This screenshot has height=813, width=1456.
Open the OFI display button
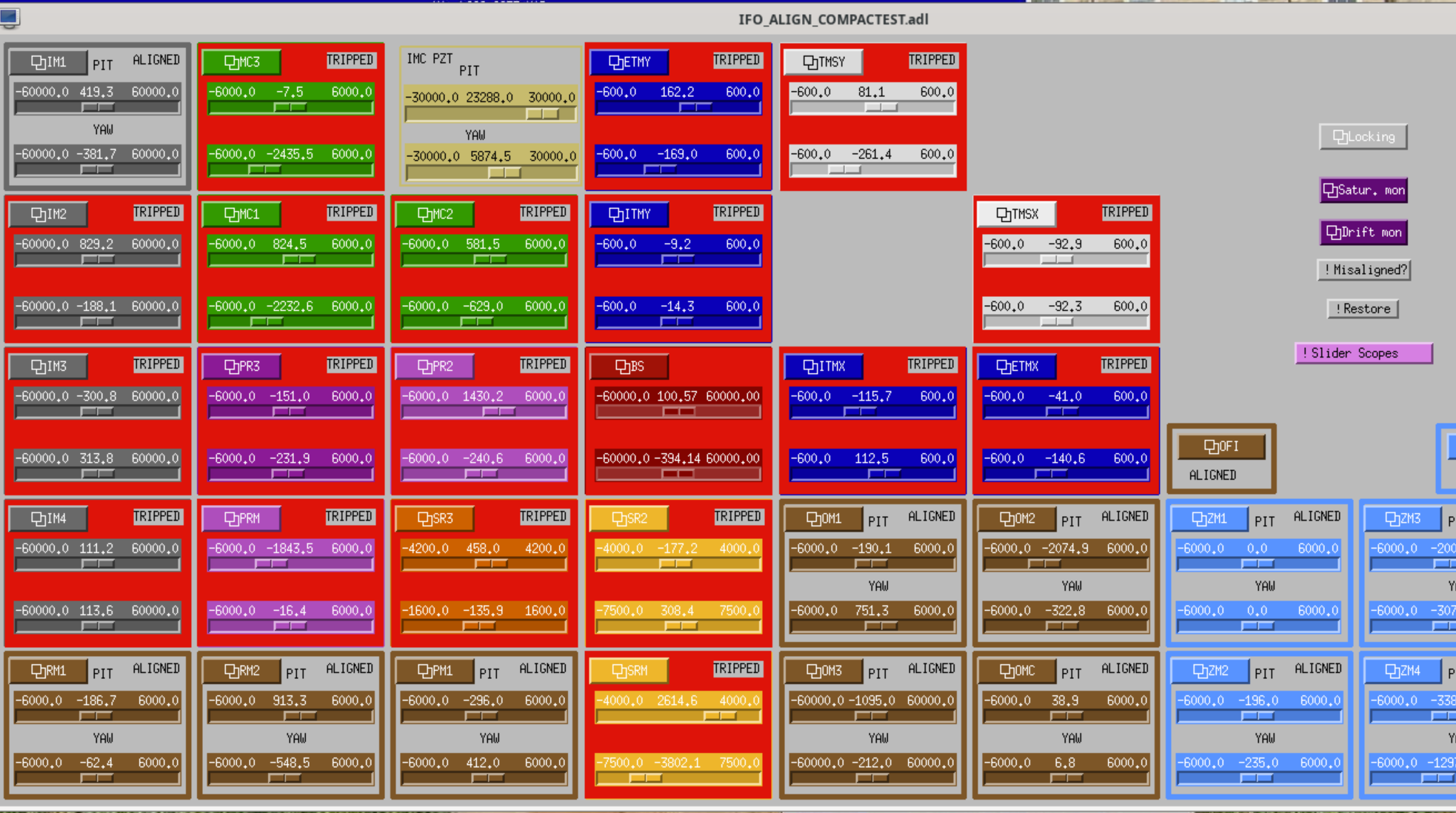coord(1221,446)
